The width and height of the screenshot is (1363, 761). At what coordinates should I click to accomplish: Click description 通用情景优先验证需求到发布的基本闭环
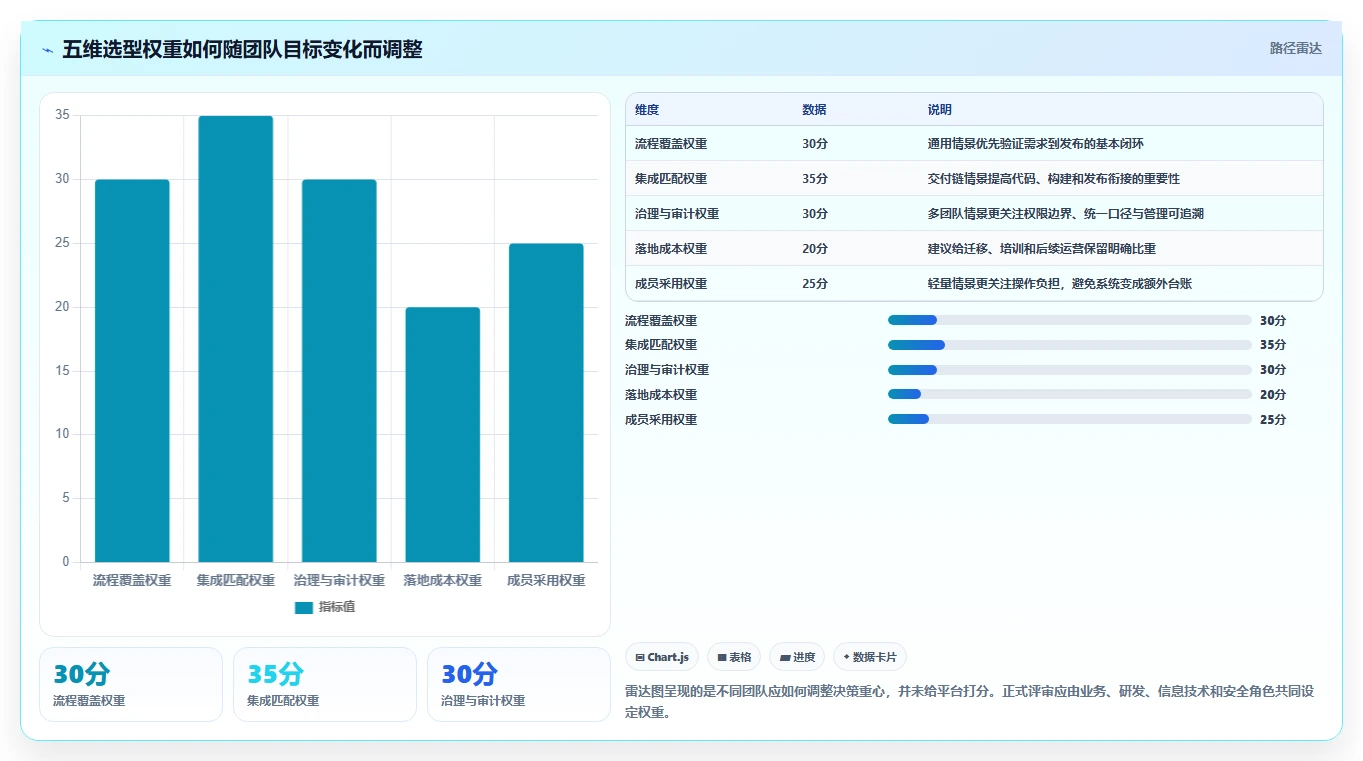(x=1036, y=144)
